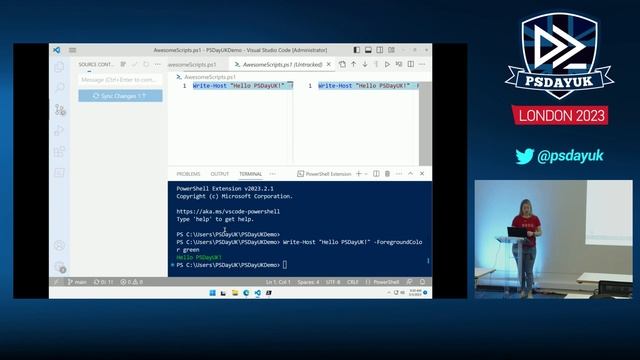Viewport: 640px width, 360px height.
Task: Open the Search view in activity bar
Action: 60,87
